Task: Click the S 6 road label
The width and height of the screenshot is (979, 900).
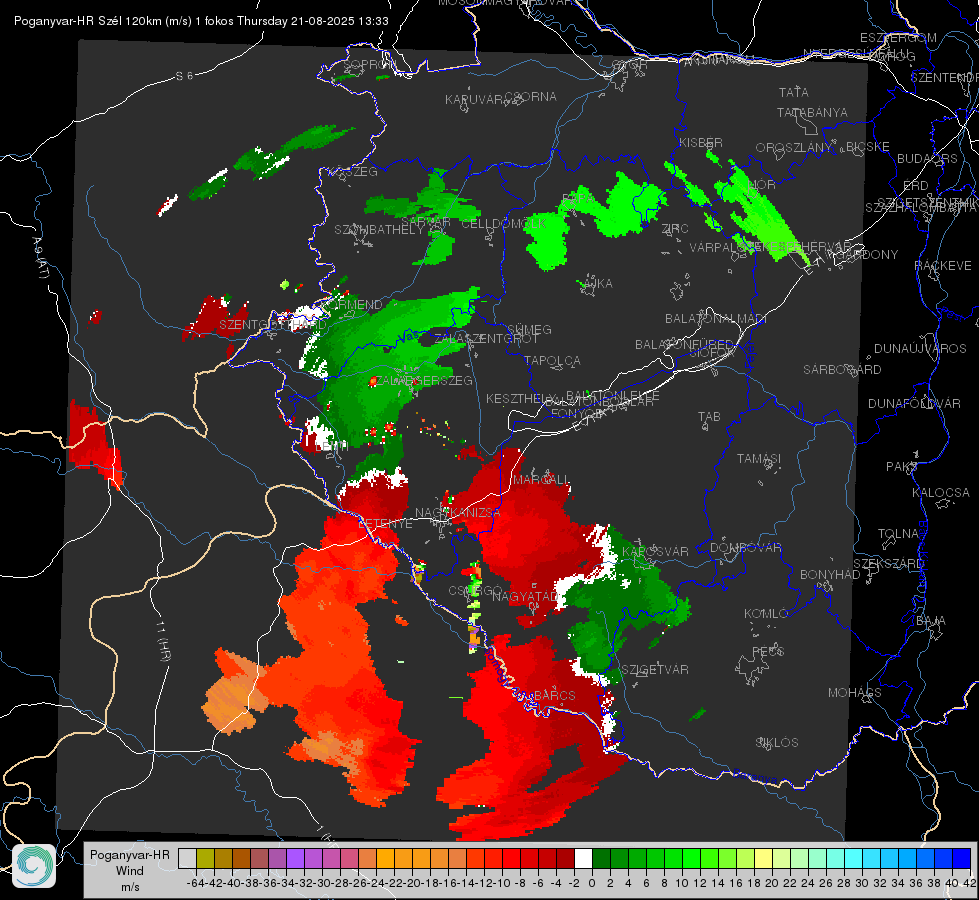Action: (x=184, y=76)
